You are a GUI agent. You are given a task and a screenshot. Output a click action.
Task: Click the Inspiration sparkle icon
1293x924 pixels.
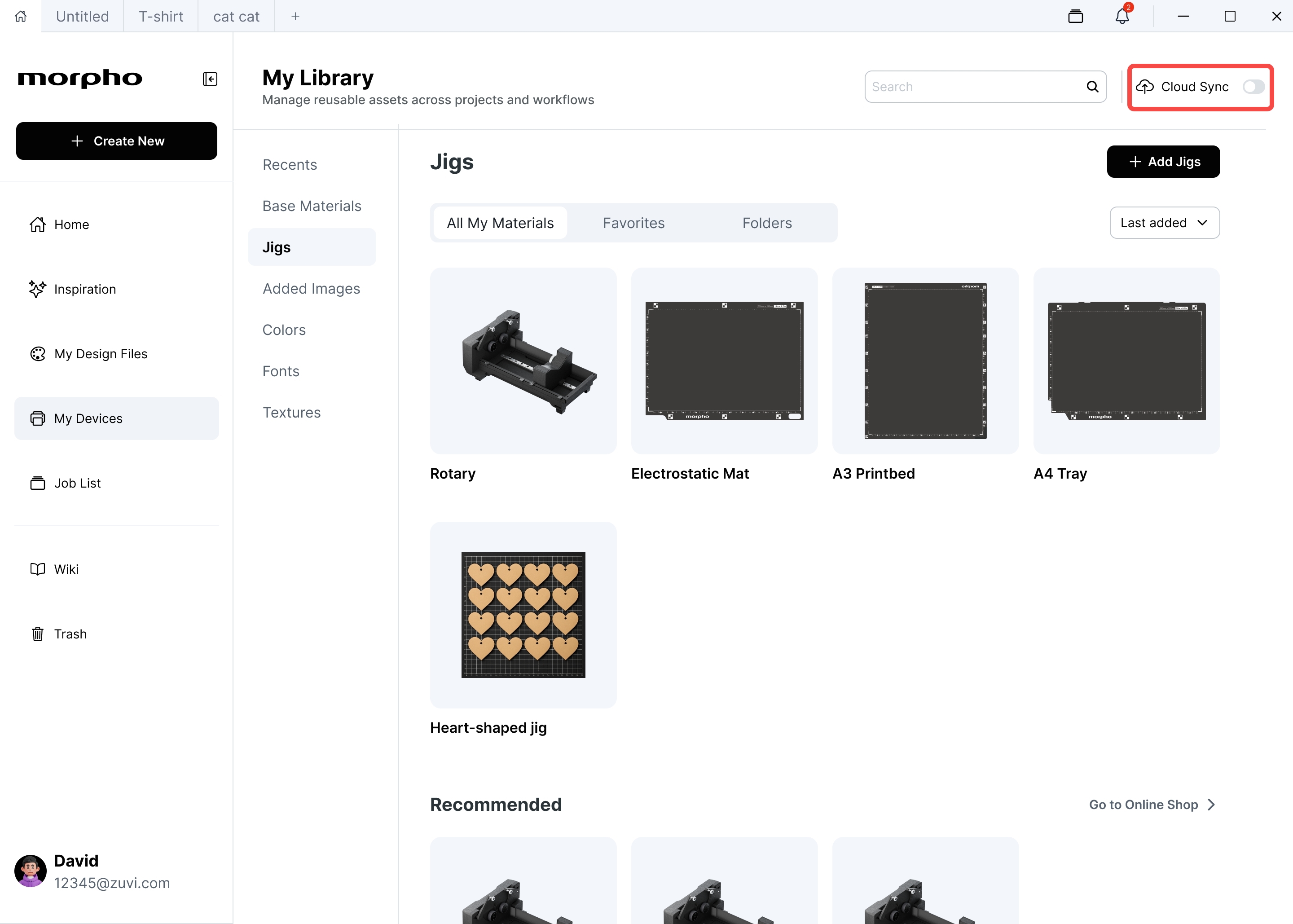point(38,289)
